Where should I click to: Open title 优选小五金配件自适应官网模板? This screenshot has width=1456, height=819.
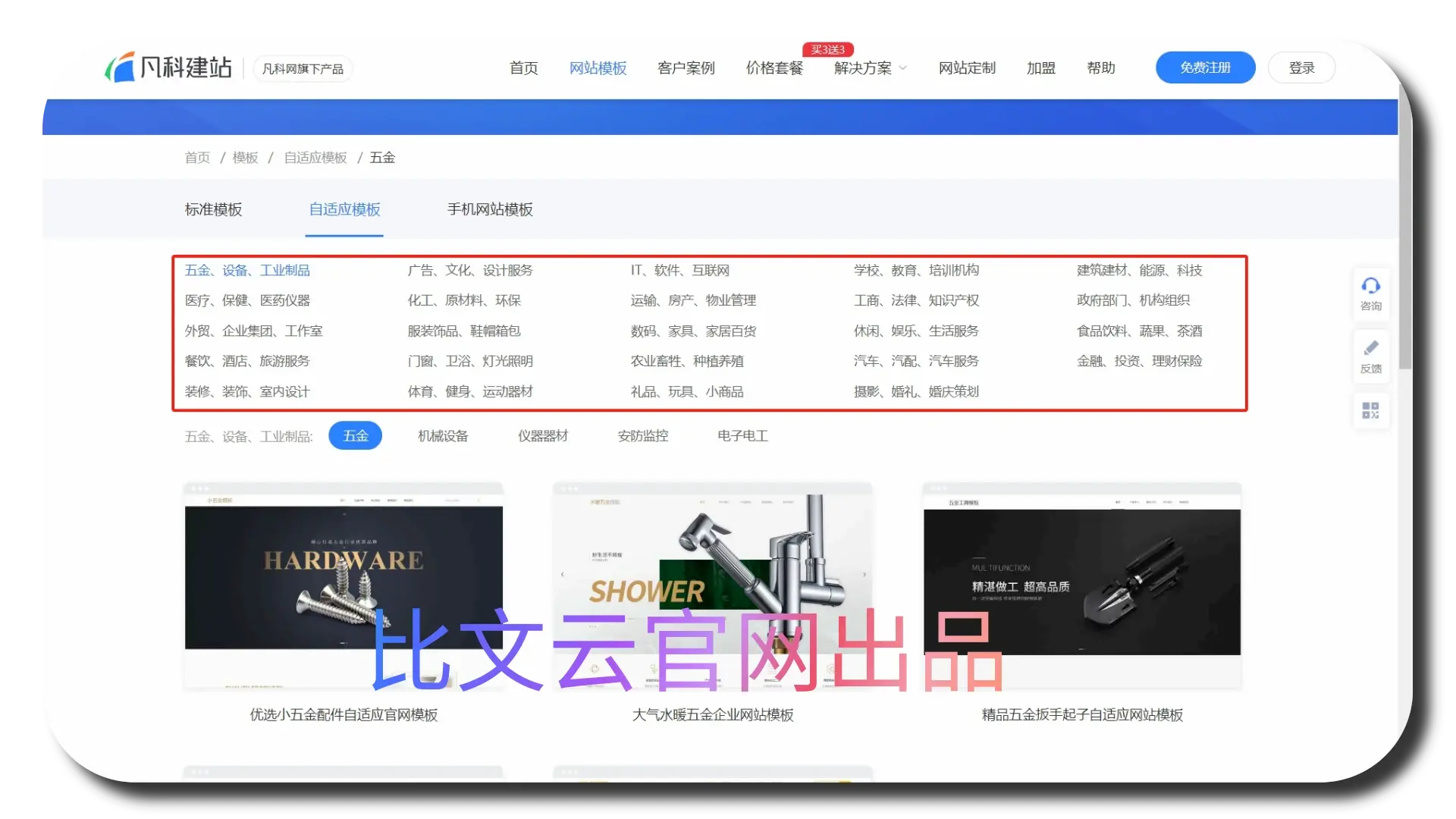[x=344, y=715]
